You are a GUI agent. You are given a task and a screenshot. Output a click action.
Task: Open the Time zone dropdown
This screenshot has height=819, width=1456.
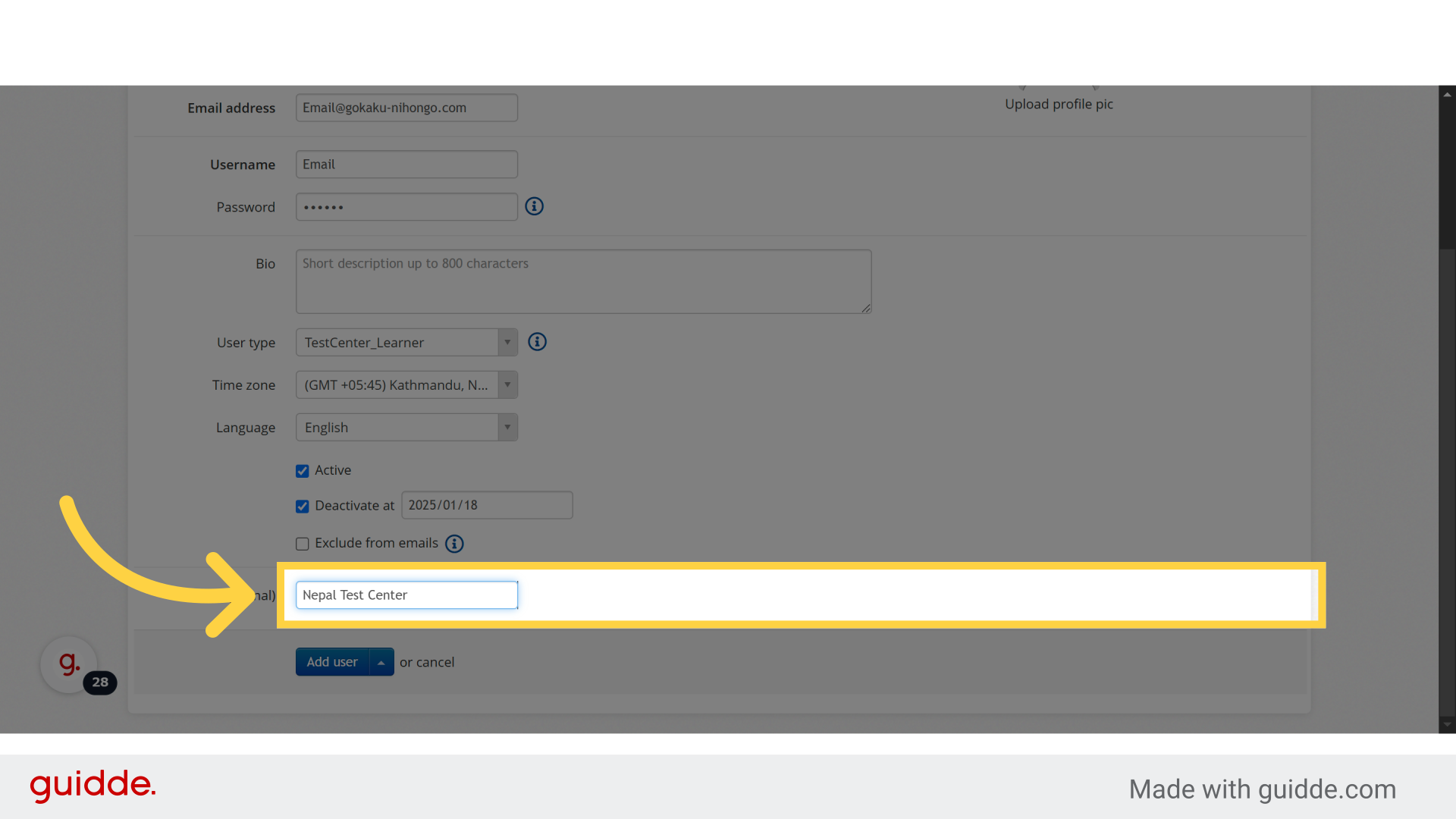pyautogui.click(x=406, y=385)
